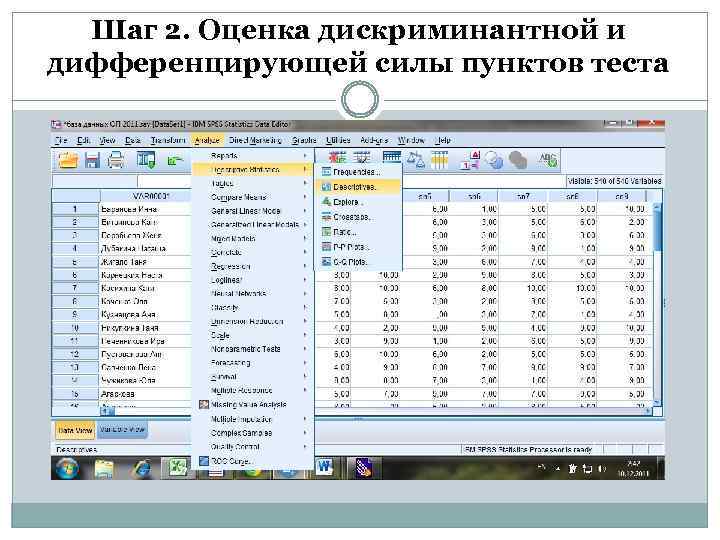720x540 pixels.
Task: Open the Graphs menu
Action: tap(304, 140)
